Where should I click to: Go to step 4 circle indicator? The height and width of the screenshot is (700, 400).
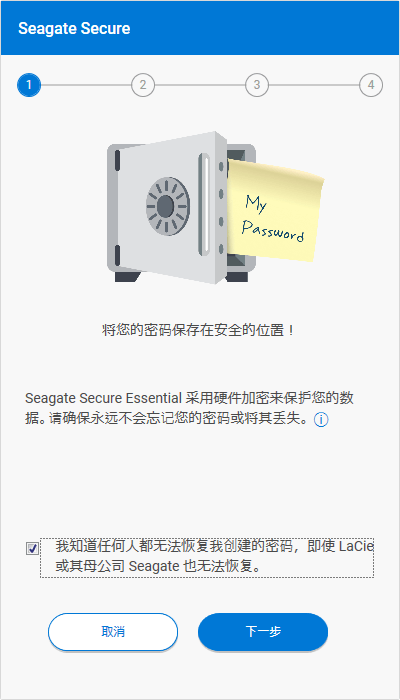point(371,85)
